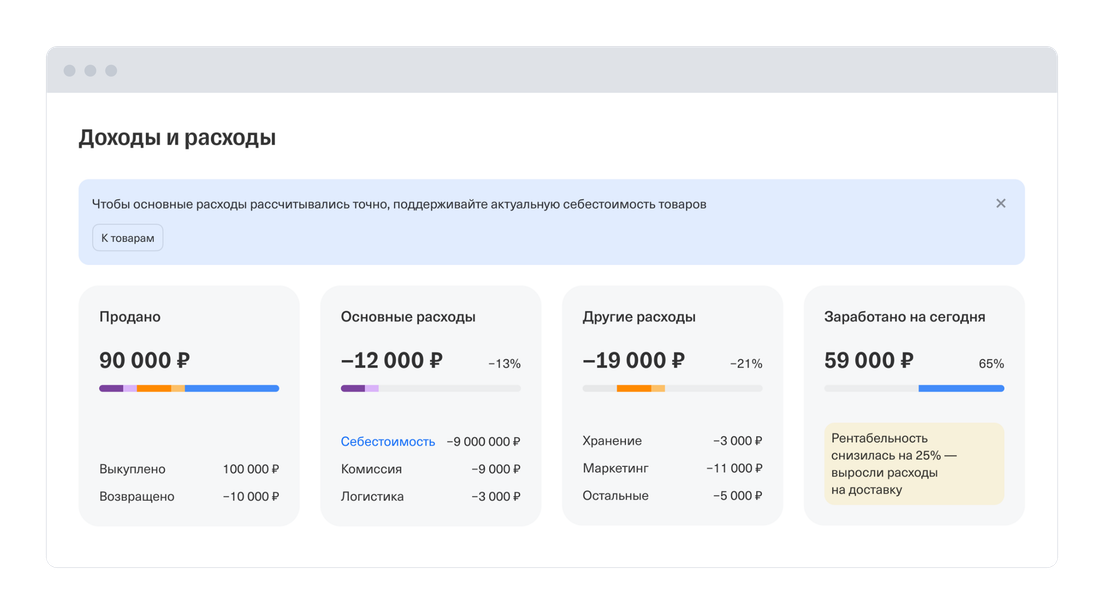Select the 'Выкуплено' row showing 100 000 ₽
This screenshot has width=1104, height=614.
pyautogui.click(x=189, y=469)
